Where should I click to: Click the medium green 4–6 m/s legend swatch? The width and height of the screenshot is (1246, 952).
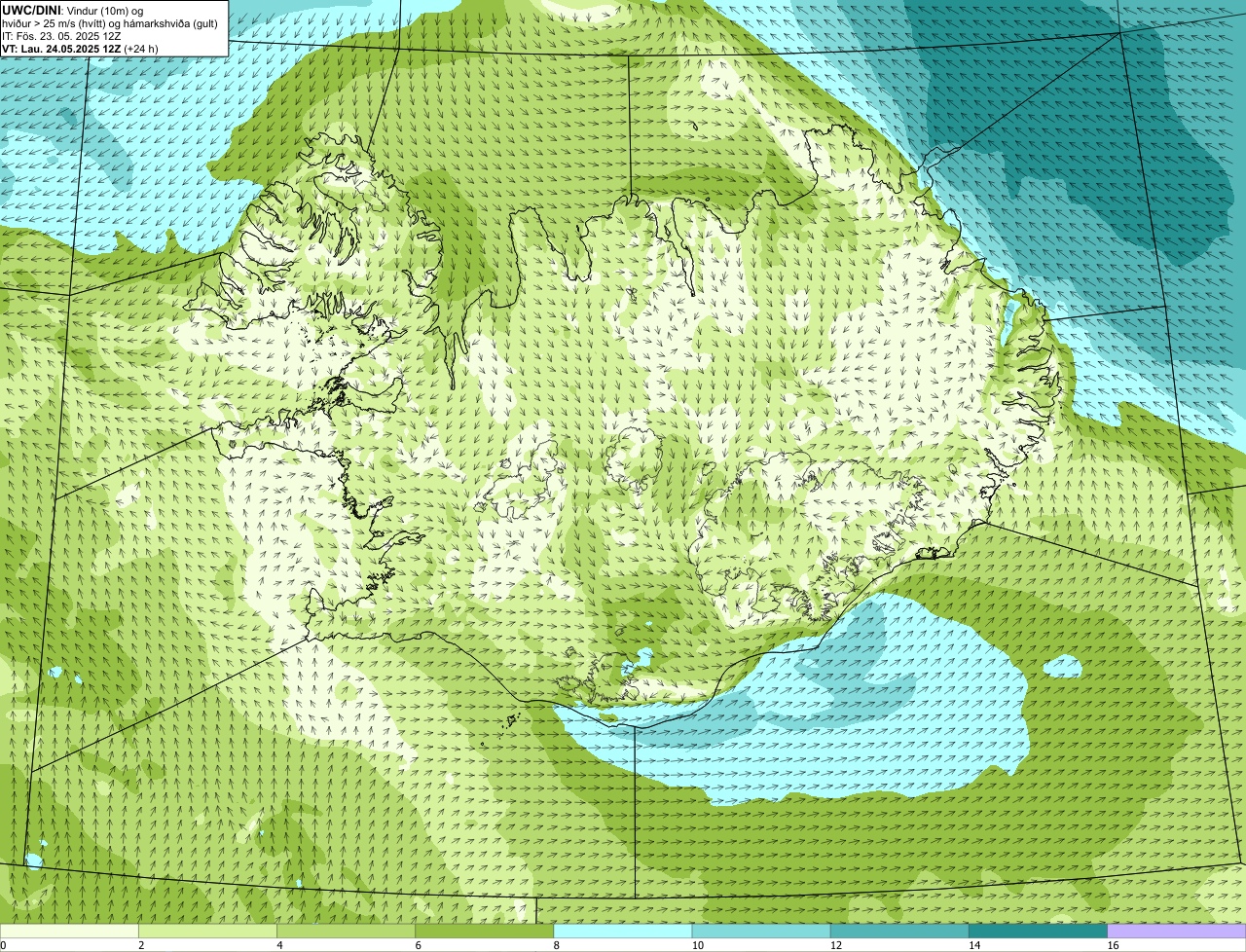click(346, 931)
